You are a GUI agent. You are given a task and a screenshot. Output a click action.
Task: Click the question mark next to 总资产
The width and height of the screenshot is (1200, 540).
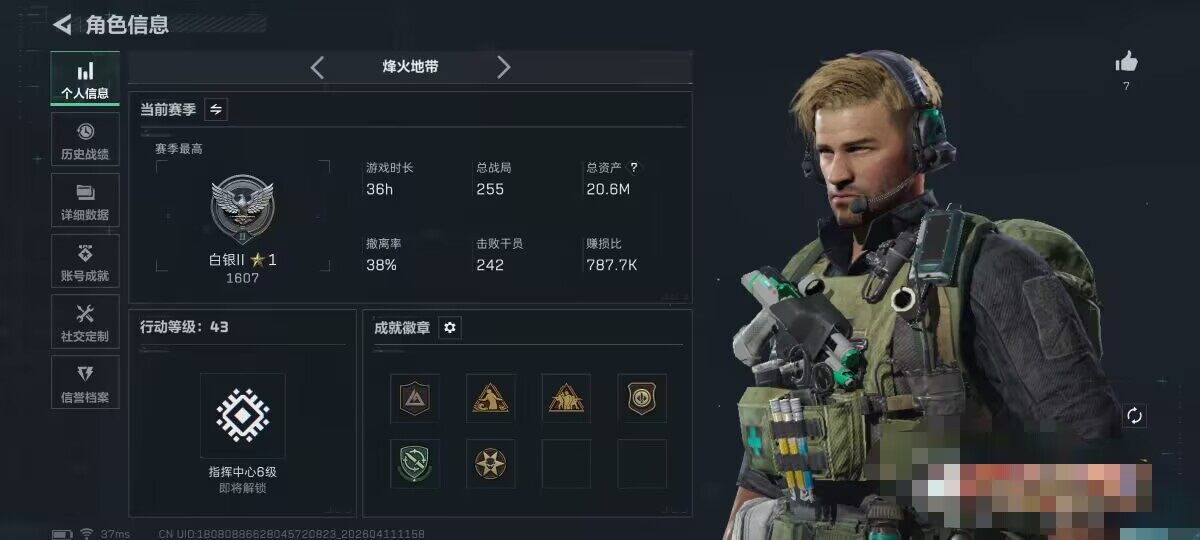(x=633, y=168)
